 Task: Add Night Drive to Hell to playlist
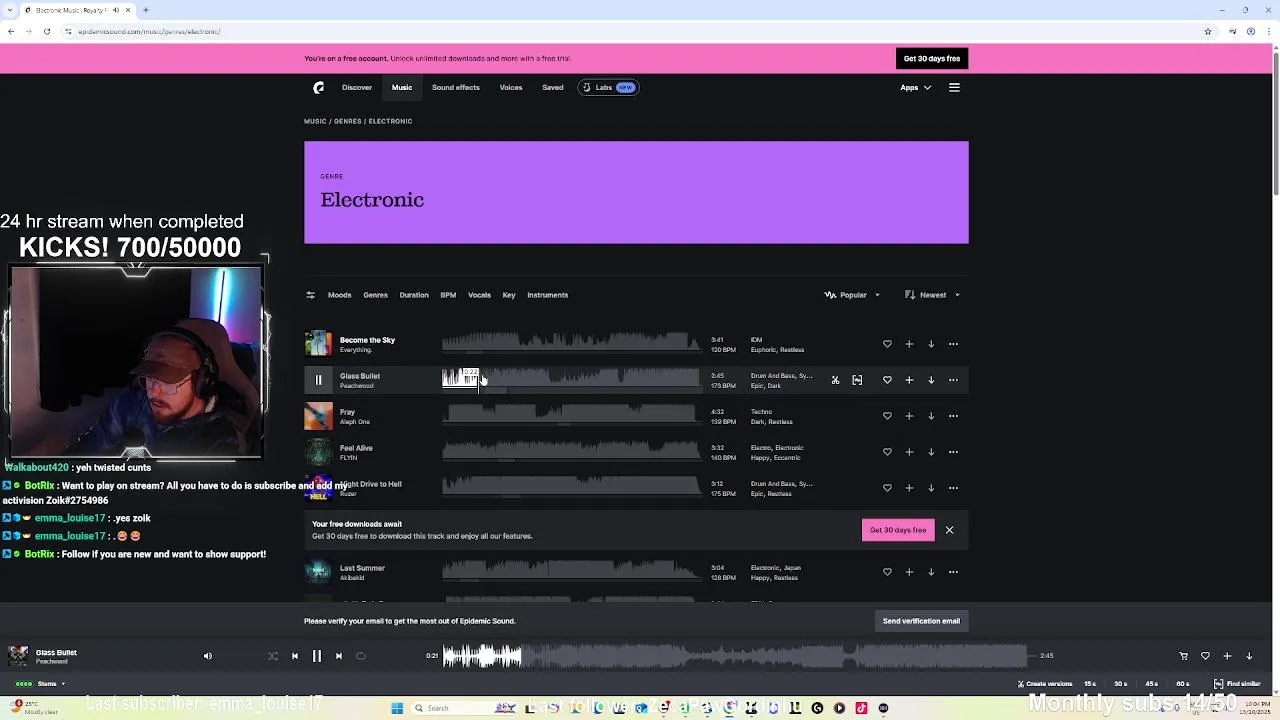click(909, 488)
